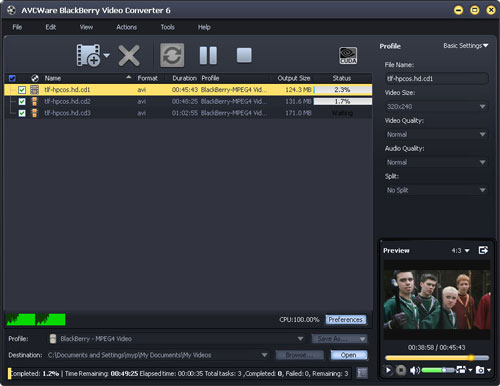Click the File Name input field
The height and width of the screenshot is (386, 500).
(x=437, y=79)
